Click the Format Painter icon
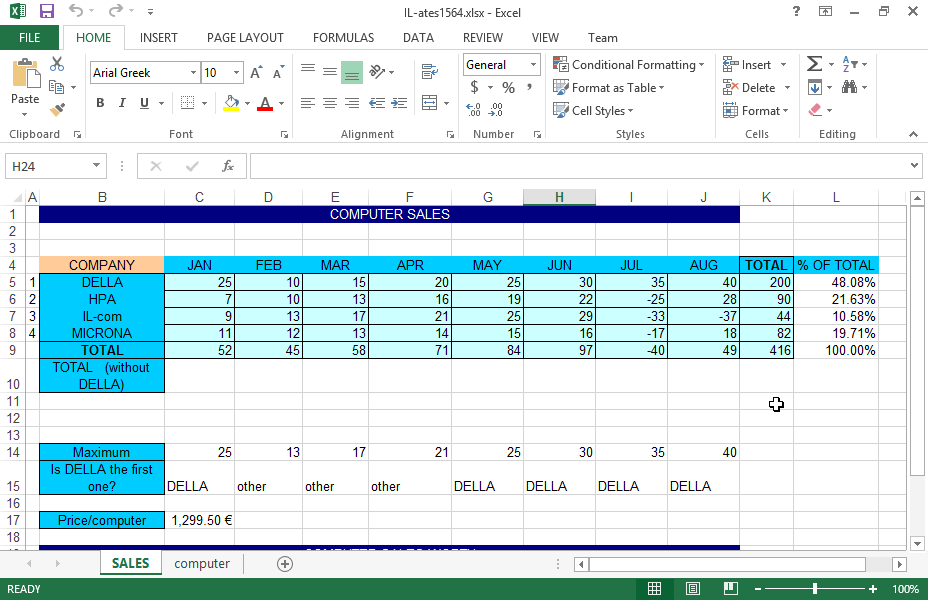The height and width of the screenshot is (600, 928). coord(57,110)
